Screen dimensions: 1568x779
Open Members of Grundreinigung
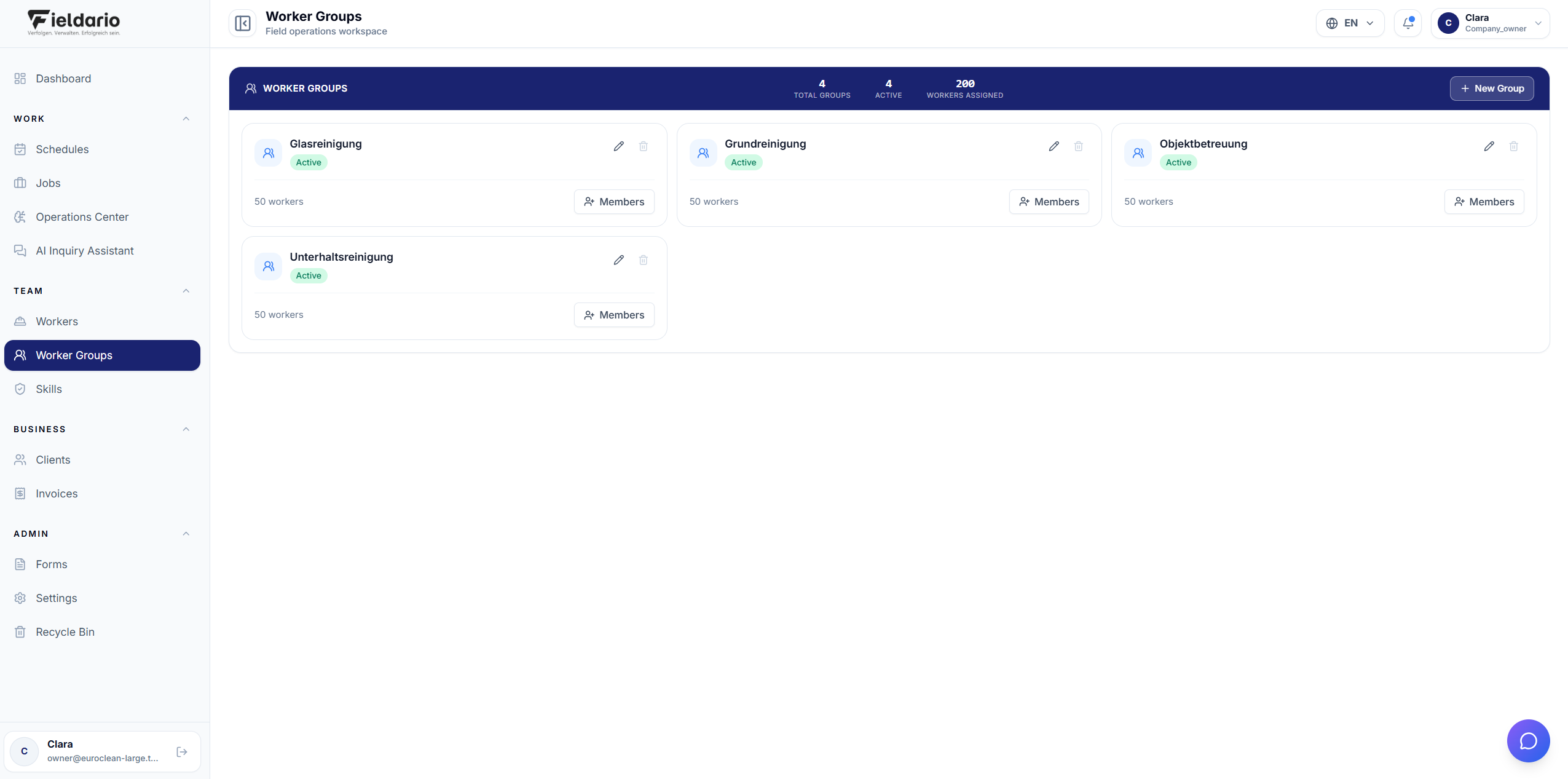click(1049, 202)
